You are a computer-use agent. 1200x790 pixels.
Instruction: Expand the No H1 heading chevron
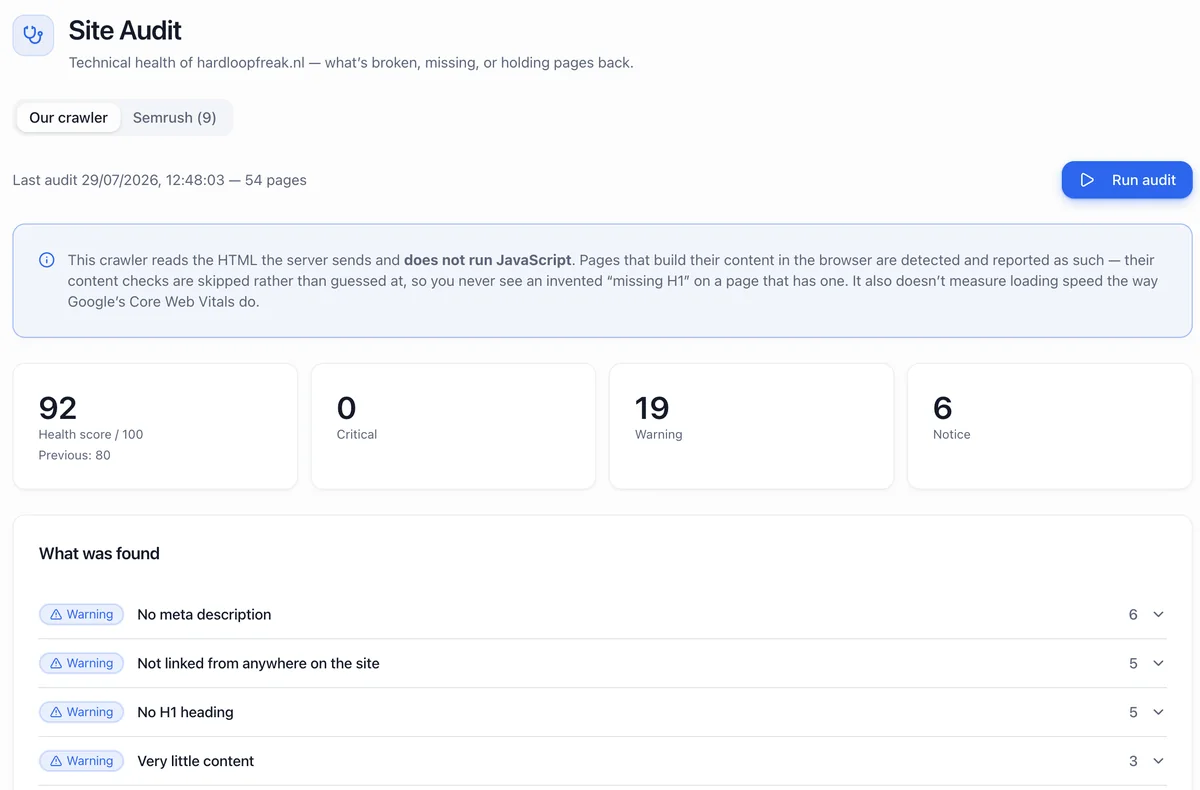(1158, 713)
